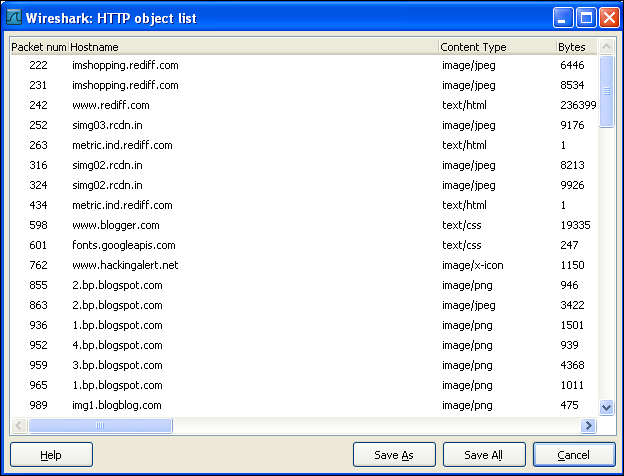Screen dimensions: 624x476
Task: Click the Cancel button
Action: (574, 455)
